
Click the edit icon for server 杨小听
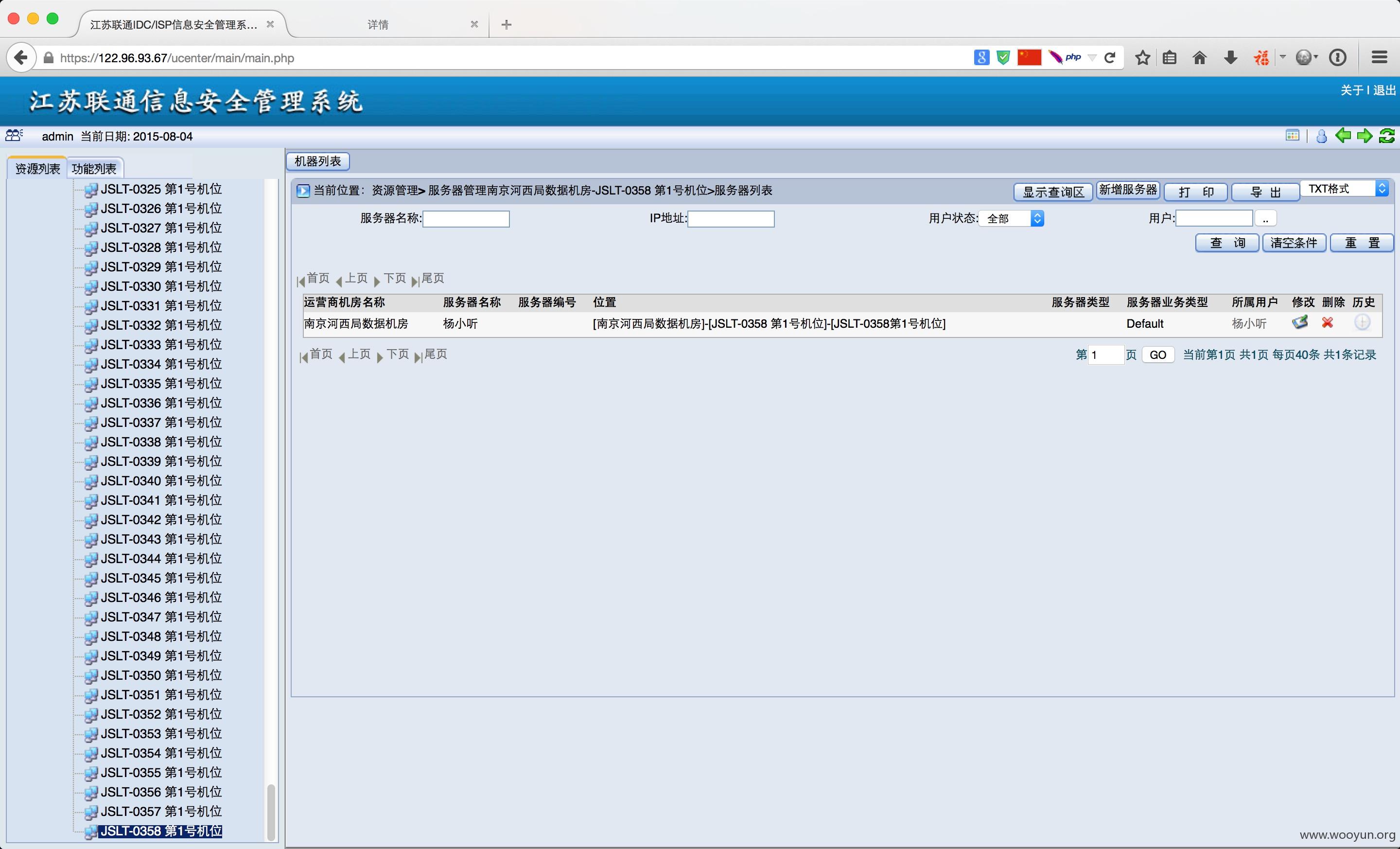1300,322
